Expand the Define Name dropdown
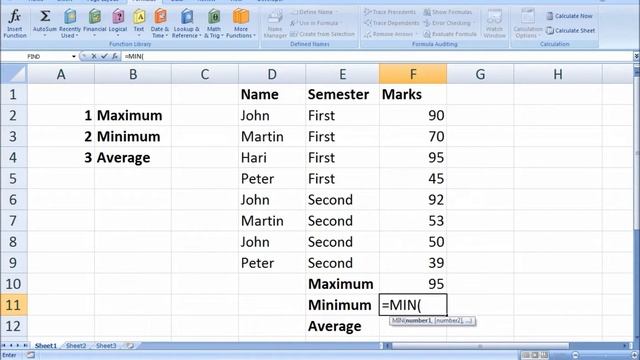This screenshot has height=360, width=640. click(x=337, y=12)
